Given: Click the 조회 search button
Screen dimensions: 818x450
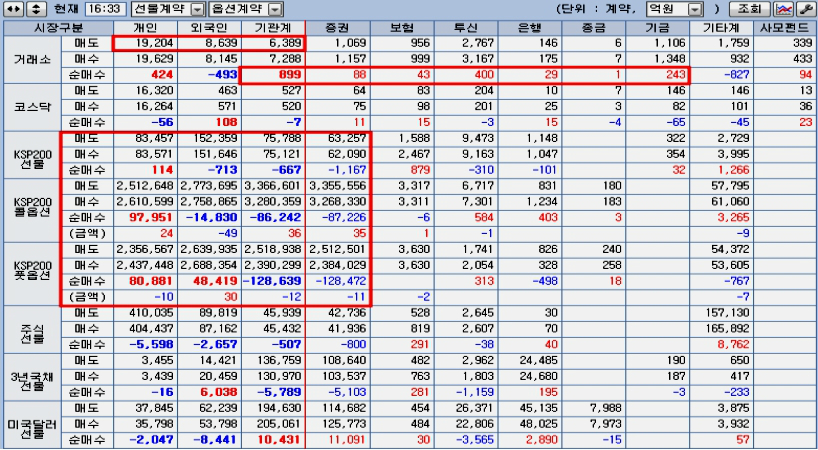Looking at the screenshot, I should point(750,9).
